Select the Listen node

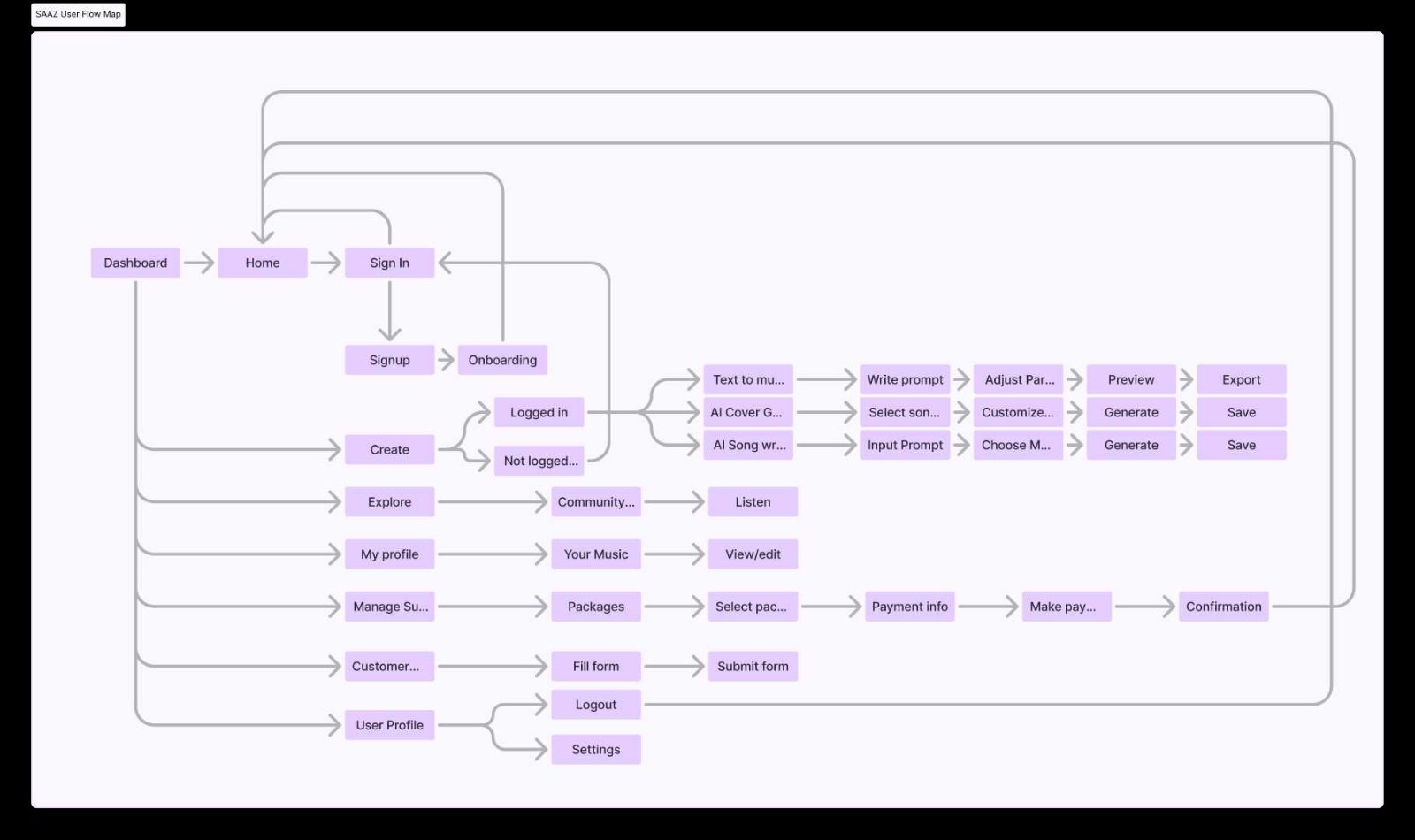753,501
